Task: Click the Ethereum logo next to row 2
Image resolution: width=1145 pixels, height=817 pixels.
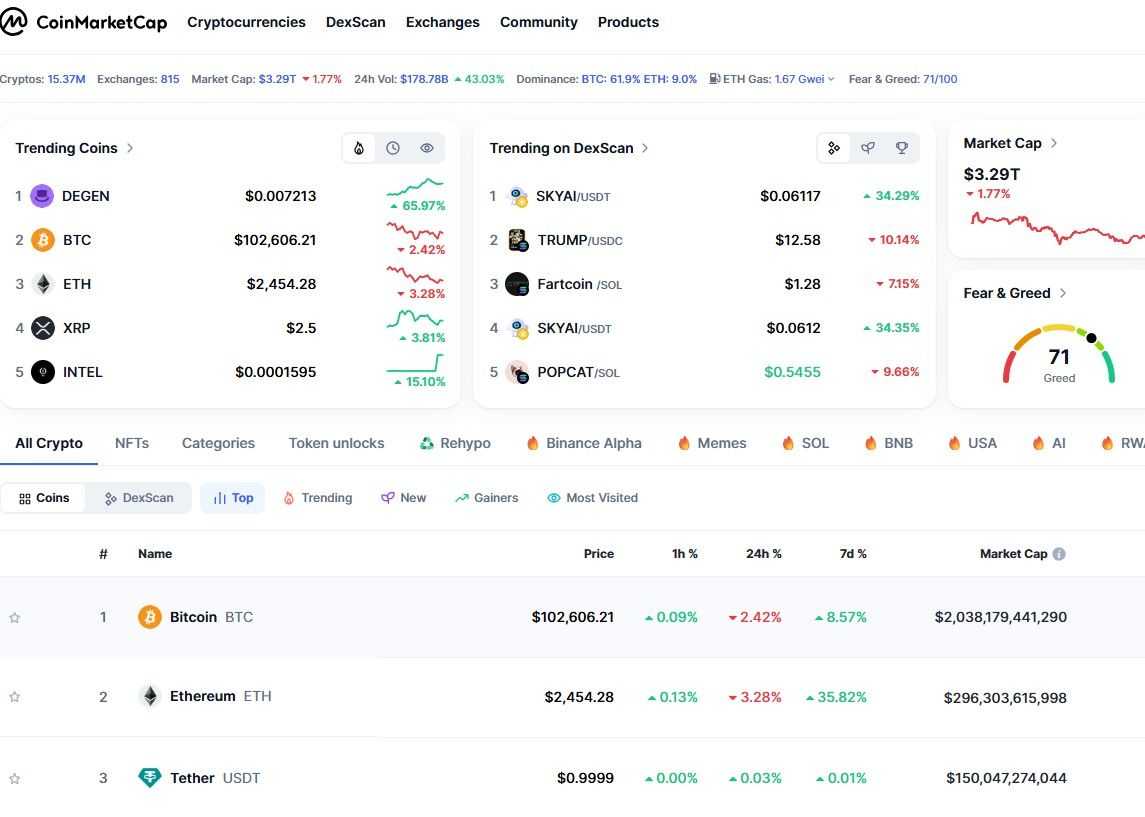Action: click(150, 696)
